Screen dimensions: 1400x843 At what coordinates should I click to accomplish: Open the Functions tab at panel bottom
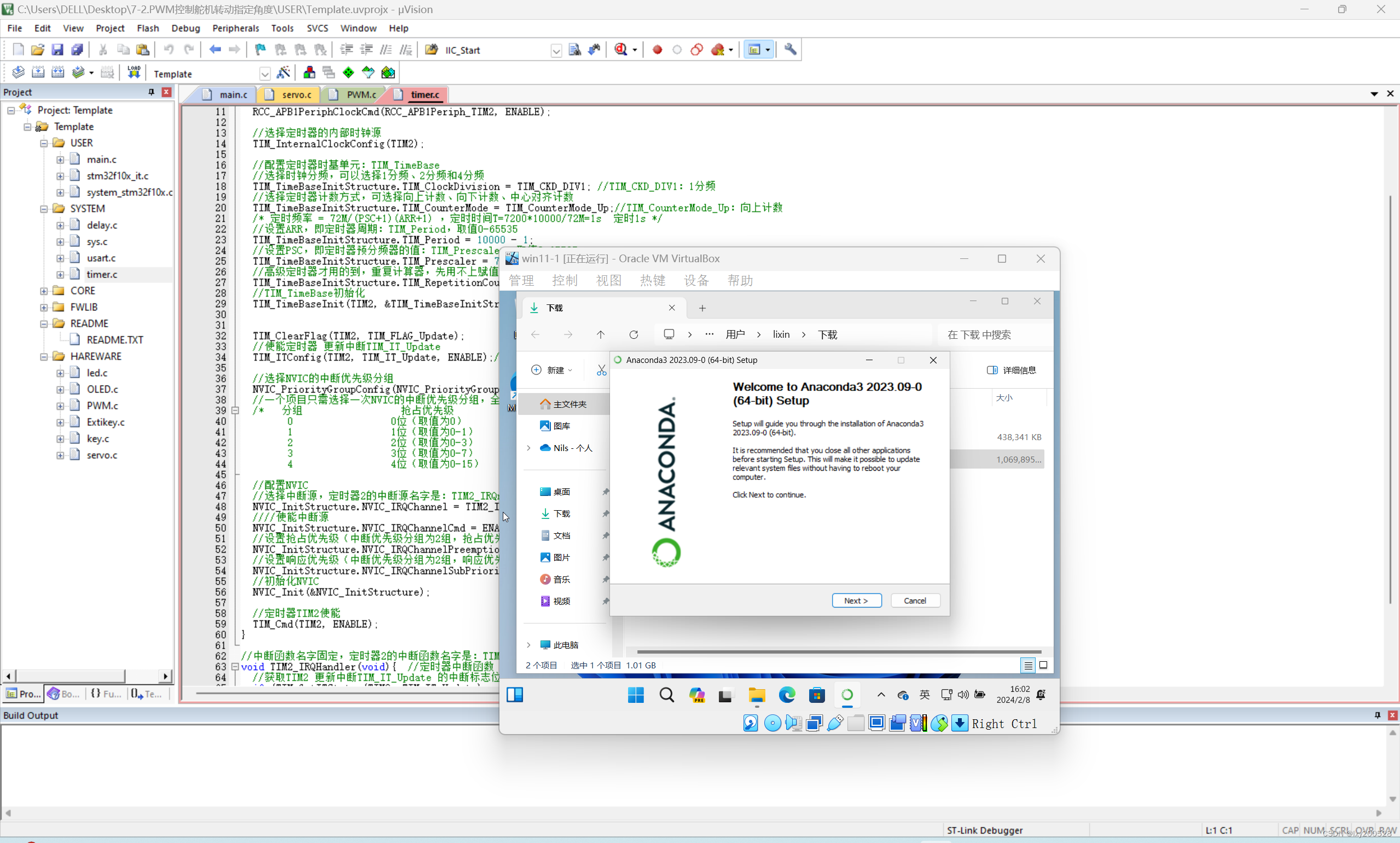[107, 694]
